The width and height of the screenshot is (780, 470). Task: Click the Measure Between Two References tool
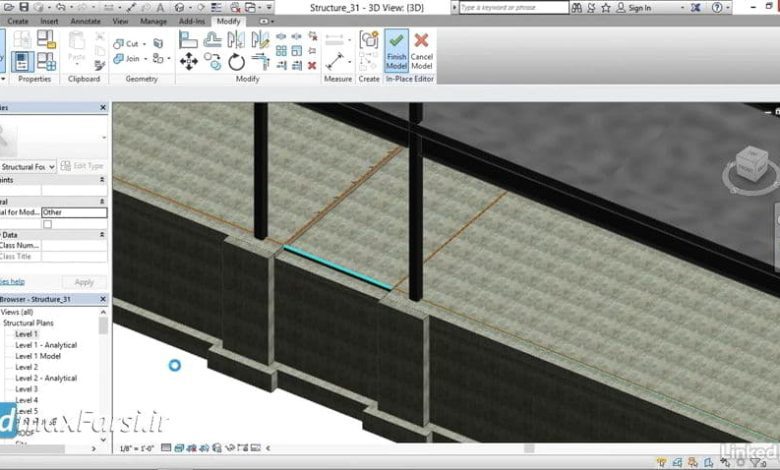tap(335, 62)
